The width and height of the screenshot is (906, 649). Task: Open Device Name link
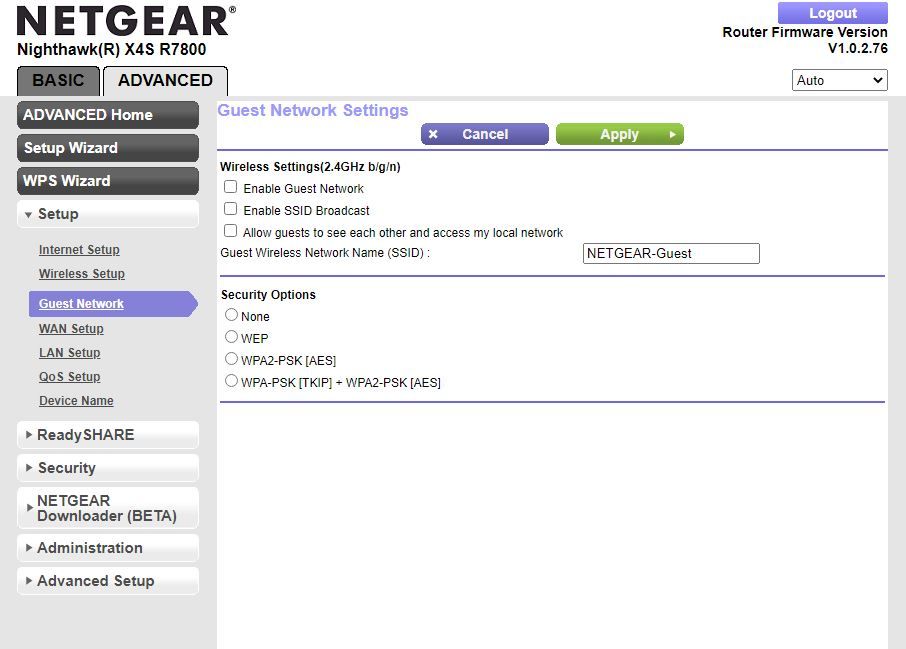pos(76,401)
